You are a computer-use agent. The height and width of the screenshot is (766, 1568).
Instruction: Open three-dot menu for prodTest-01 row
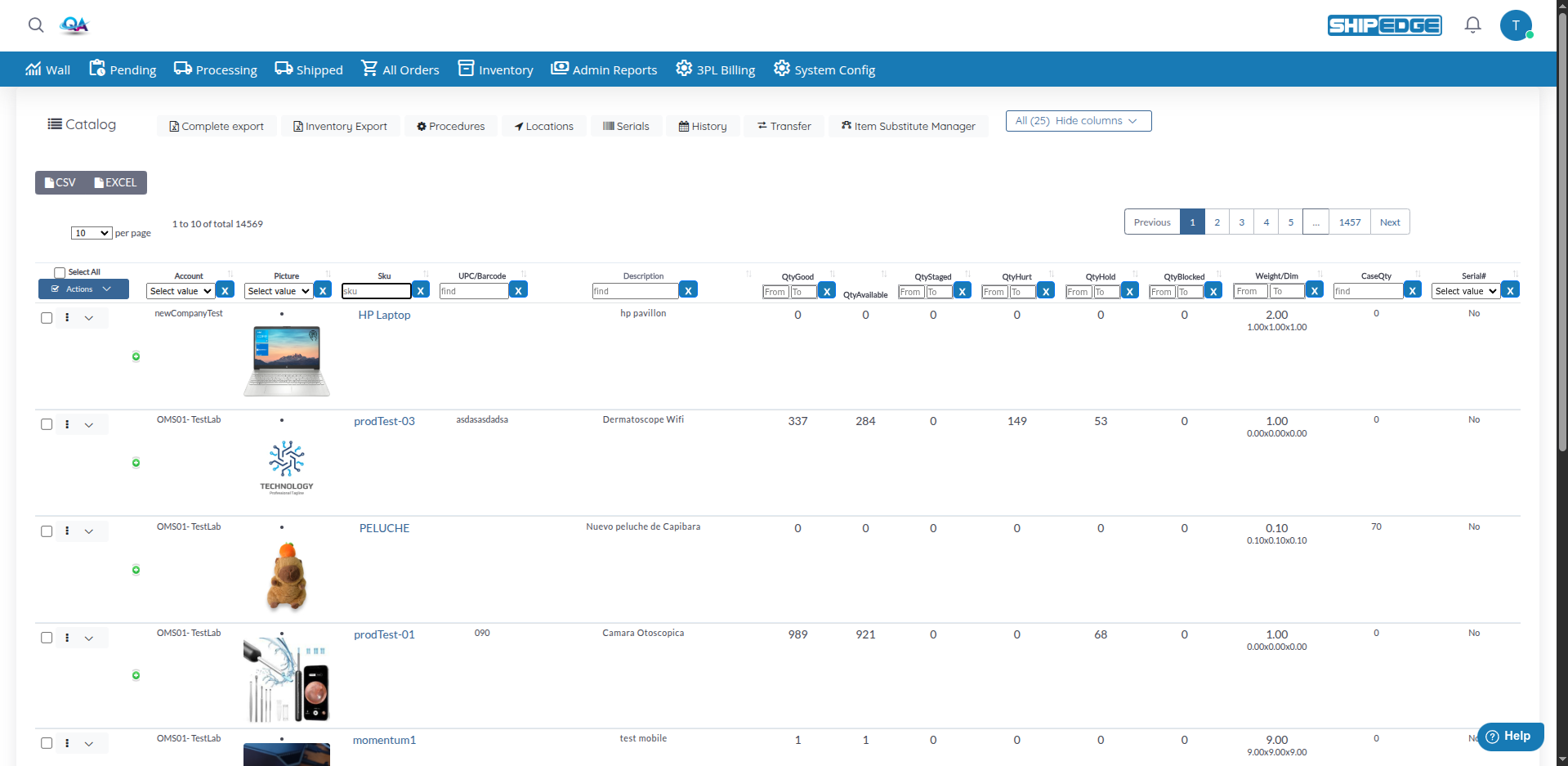(67, 638)
